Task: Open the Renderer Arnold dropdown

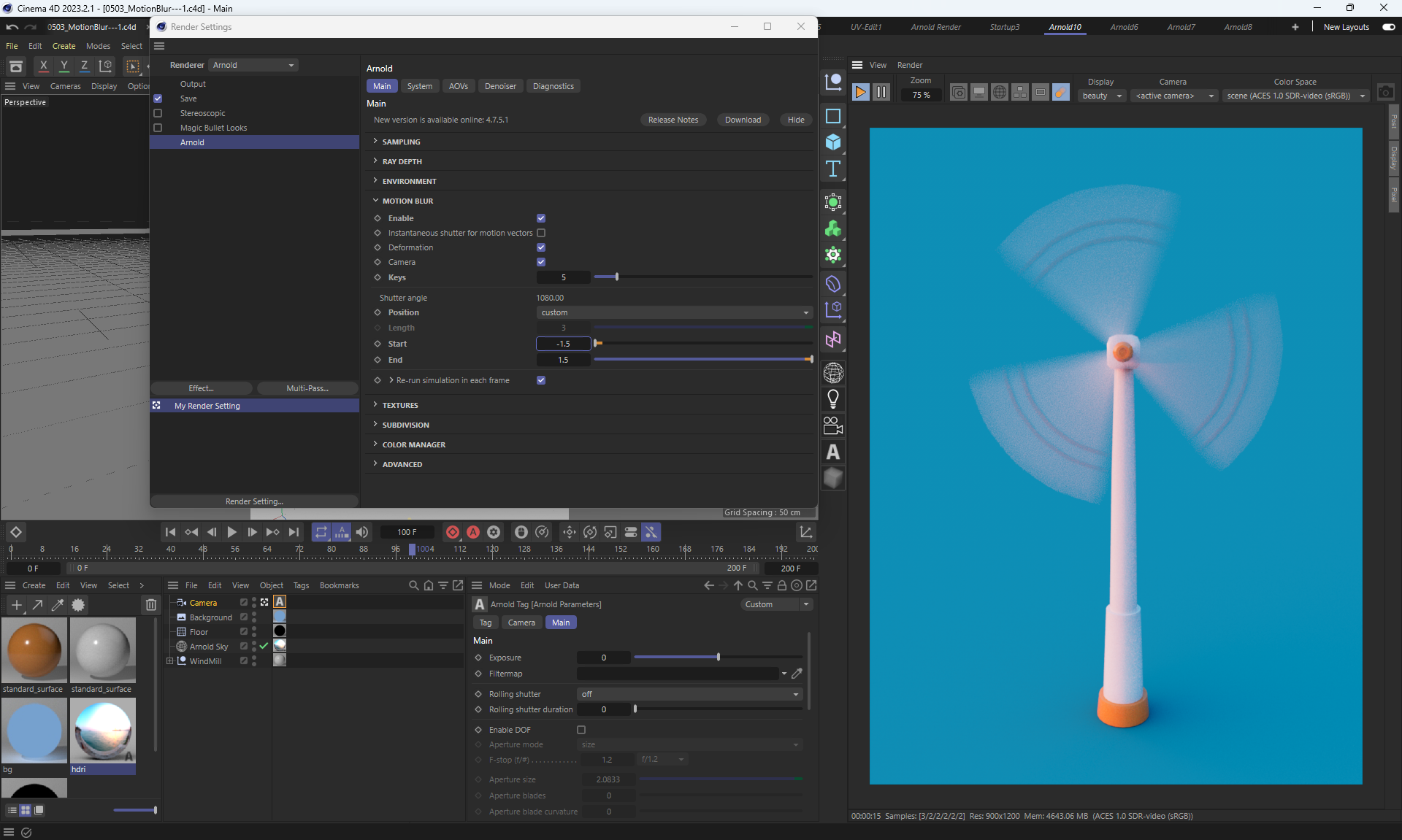Action: [x=253, y=65]
